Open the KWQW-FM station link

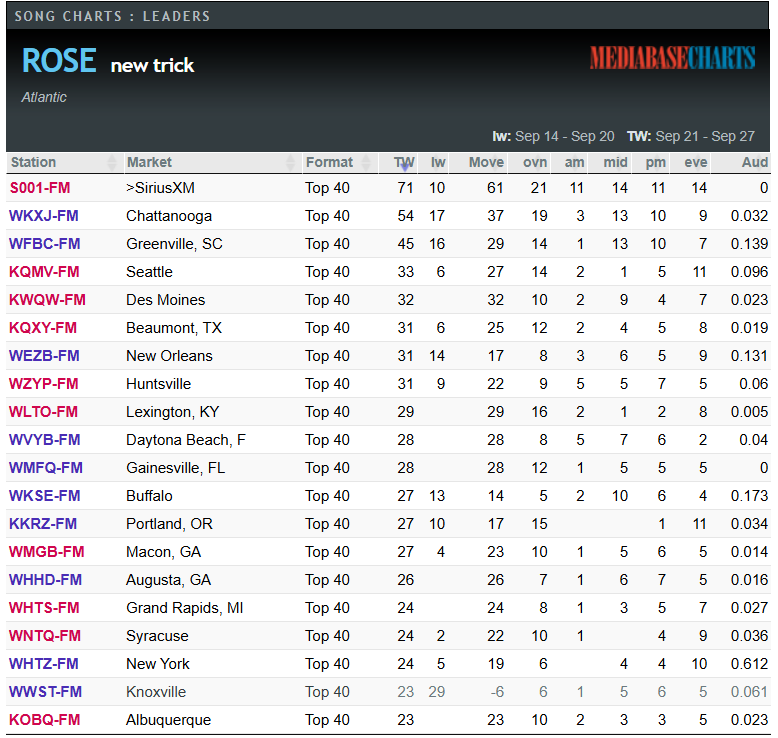(47, 300)
